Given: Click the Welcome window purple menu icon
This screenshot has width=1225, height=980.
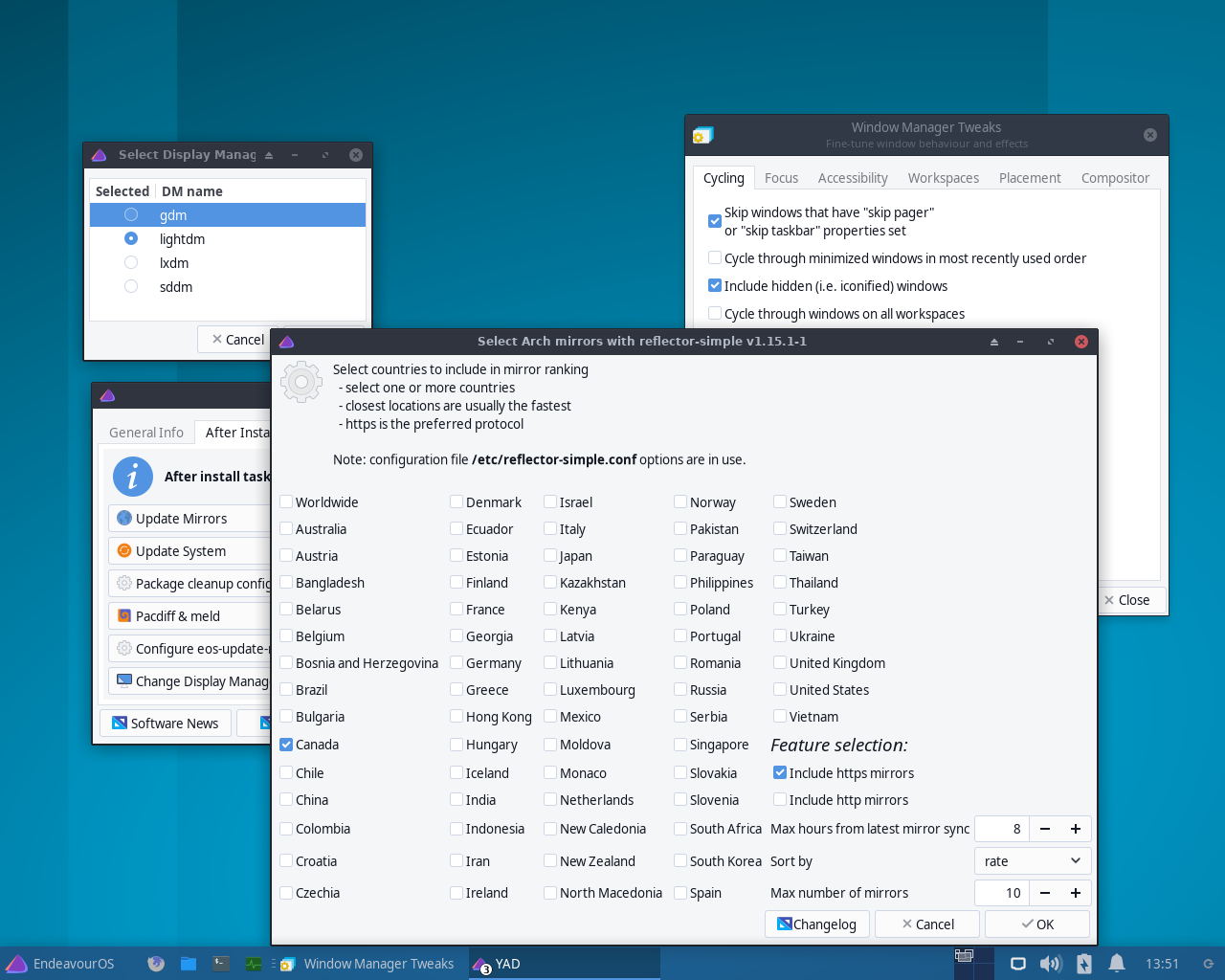Looking at the screenshot, I should click(x=107, y=395).
